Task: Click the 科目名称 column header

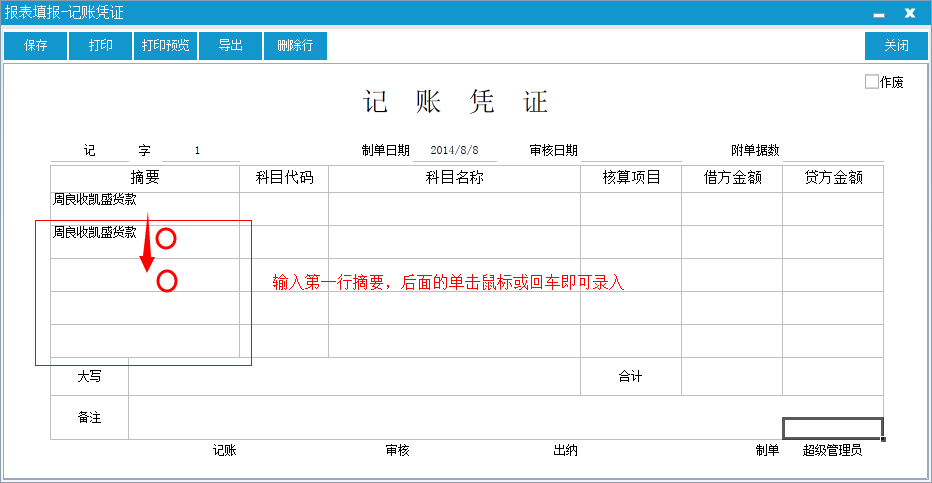Action: (455, 178)
